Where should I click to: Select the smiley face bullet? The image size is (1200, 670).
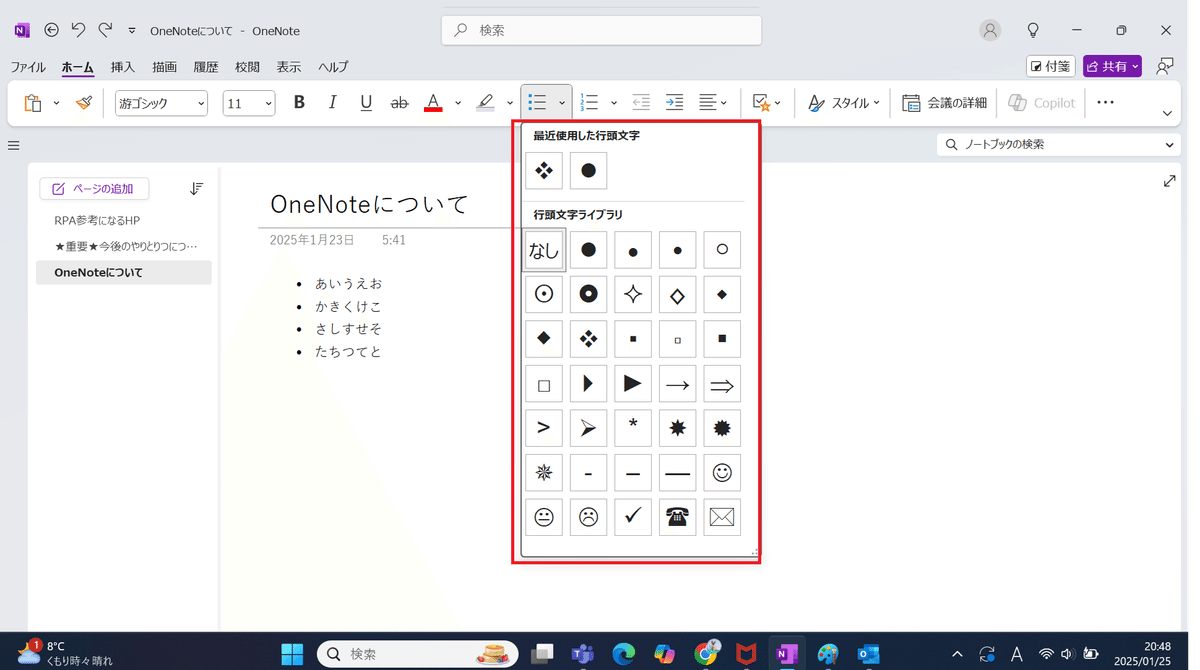pos(722,473)
